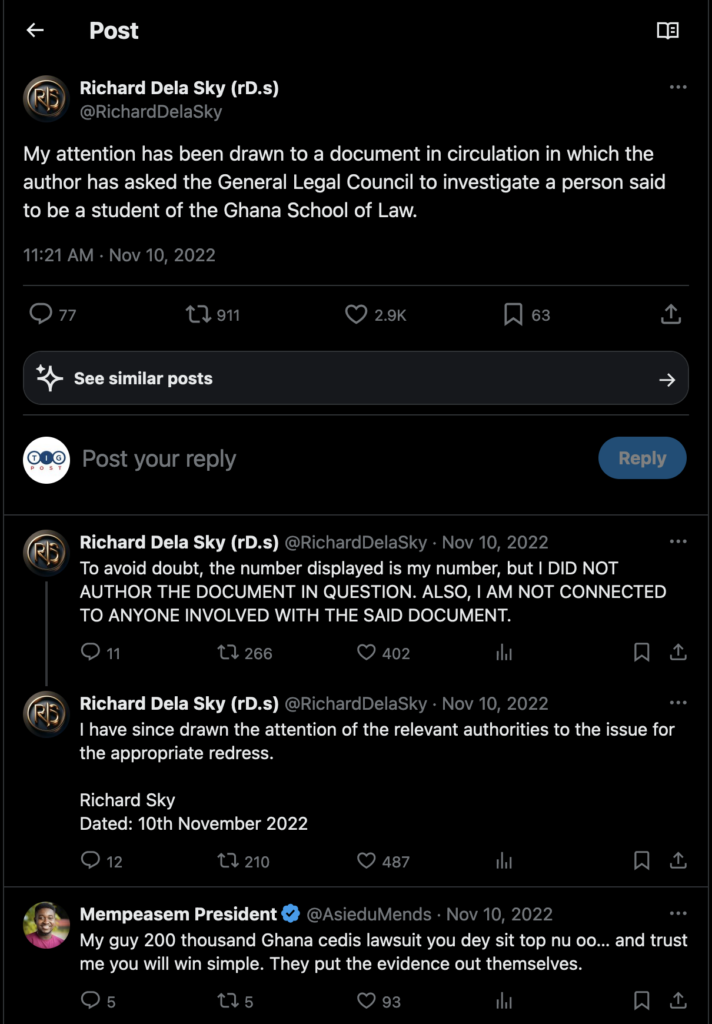View analytics of reply with 266 reposts

tap(504, 652)
